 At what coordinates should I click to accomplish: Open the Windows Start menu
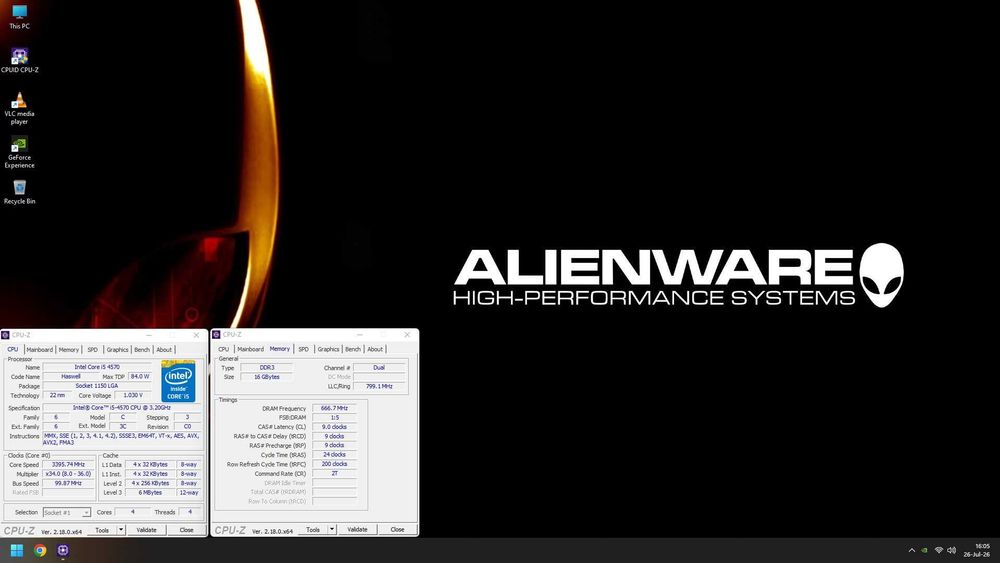click(17, 550)
